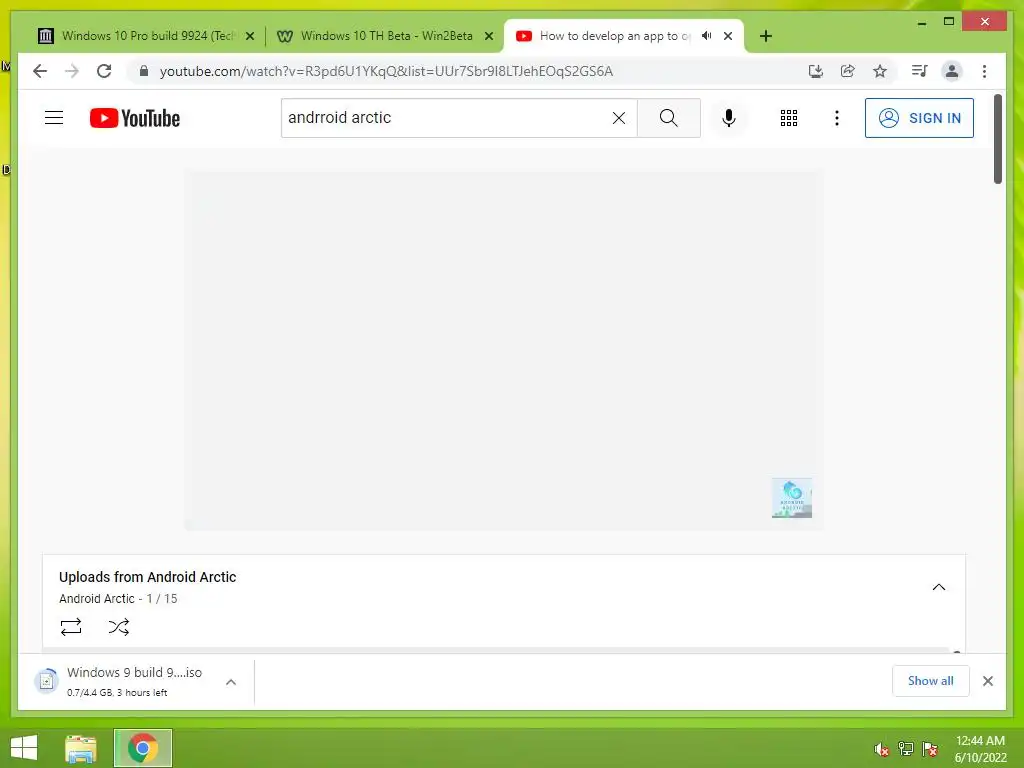Bookmark this page with the star
The width and height of the screenshot is (1024, 768).
click(x=880, y=71)
